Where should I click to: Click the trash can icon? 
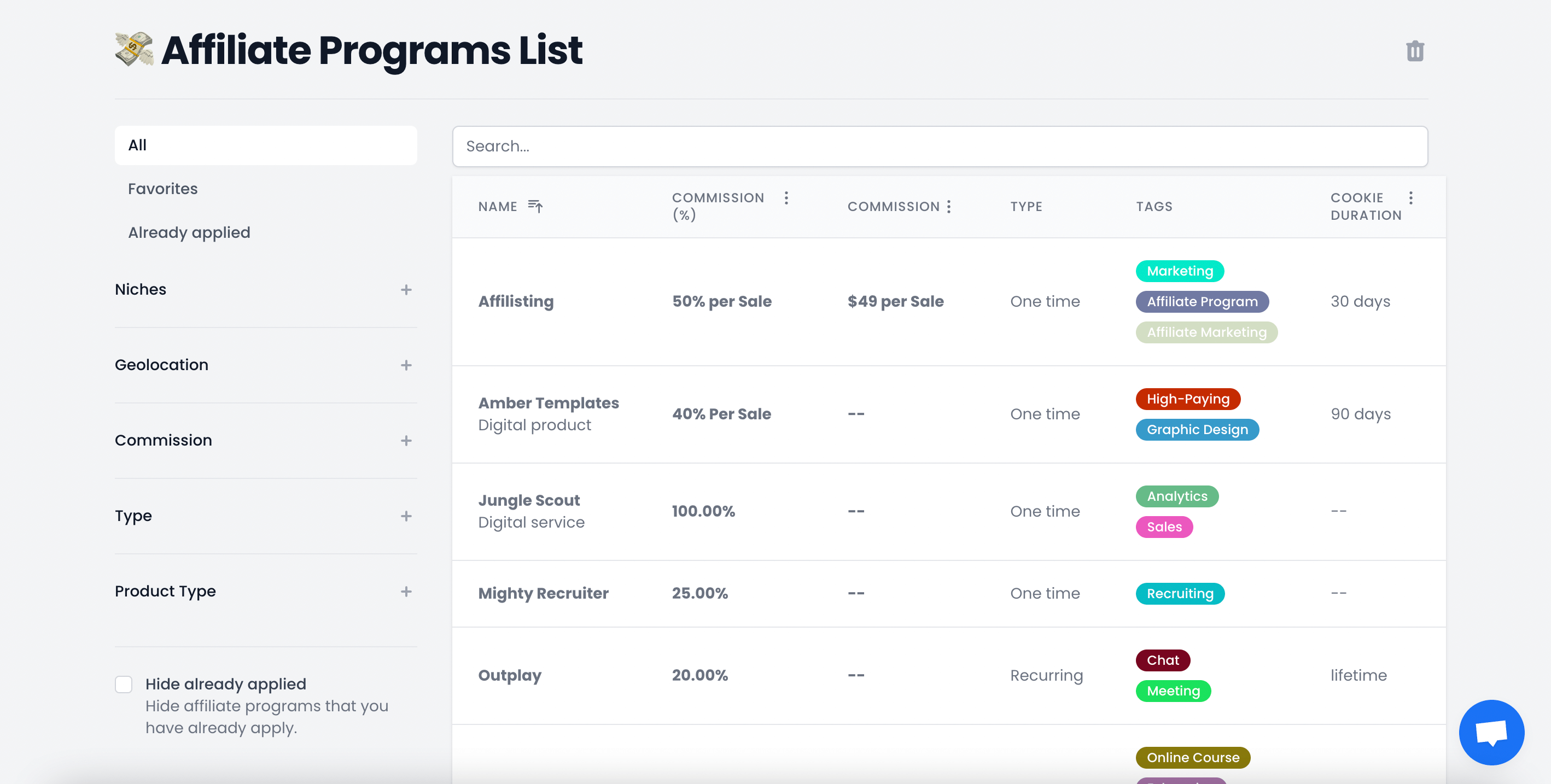1414,51
